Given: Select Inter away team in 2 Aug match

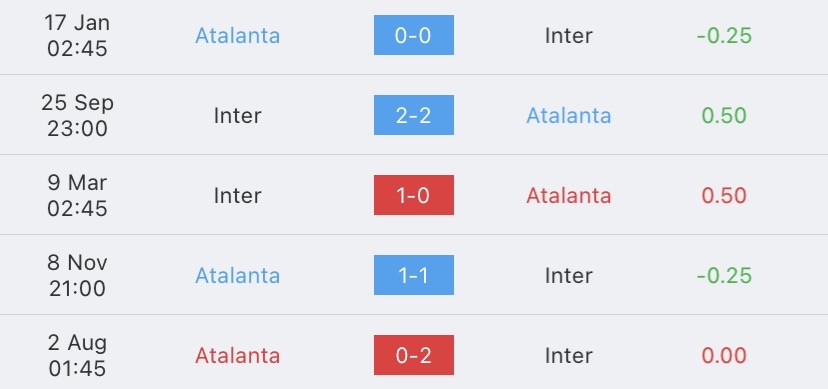Looking at the screenshot, I should pos(569,356).
